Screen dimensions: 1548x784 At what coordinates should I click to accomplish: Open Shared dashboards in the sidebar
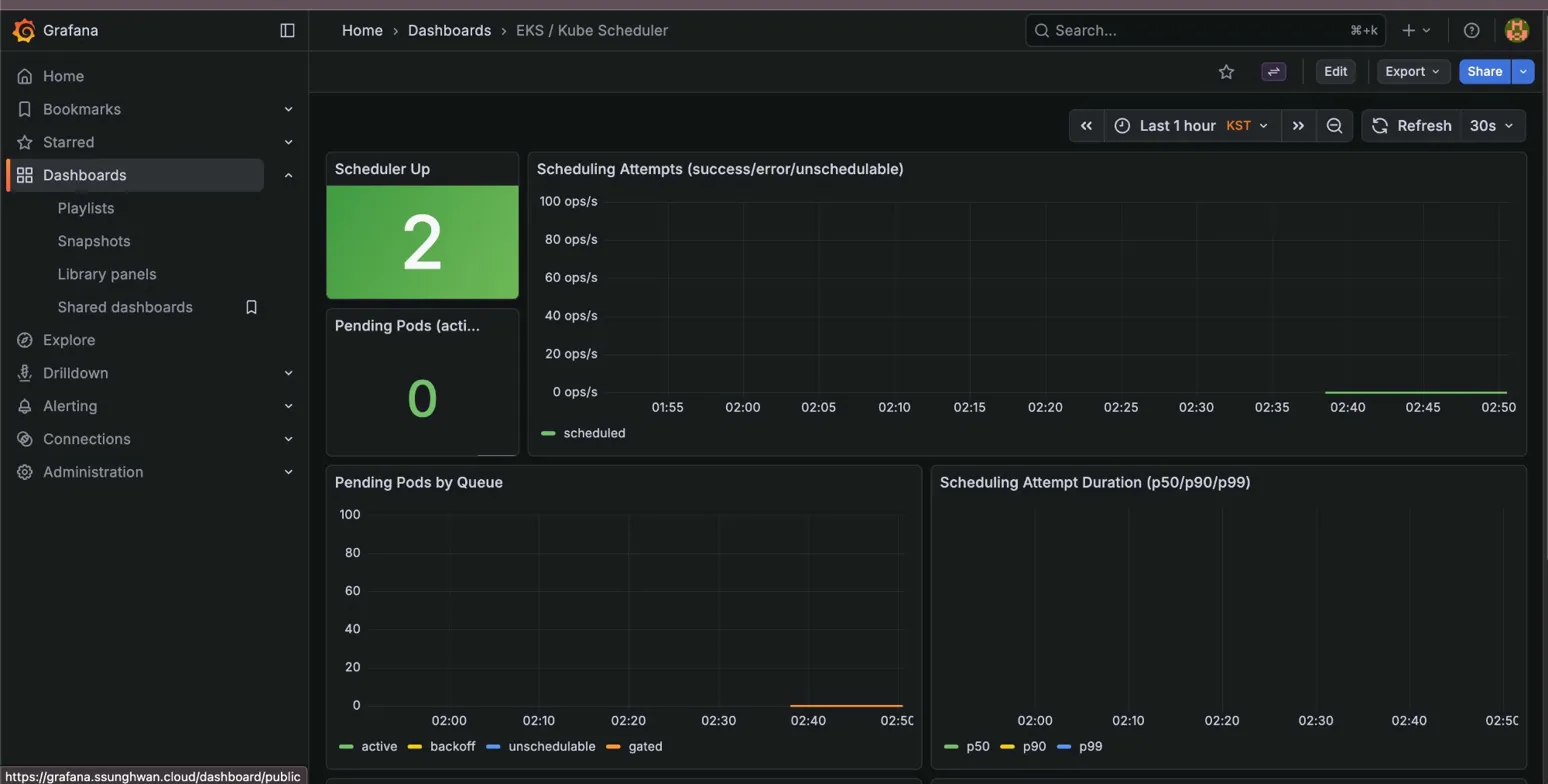point(125,307)
